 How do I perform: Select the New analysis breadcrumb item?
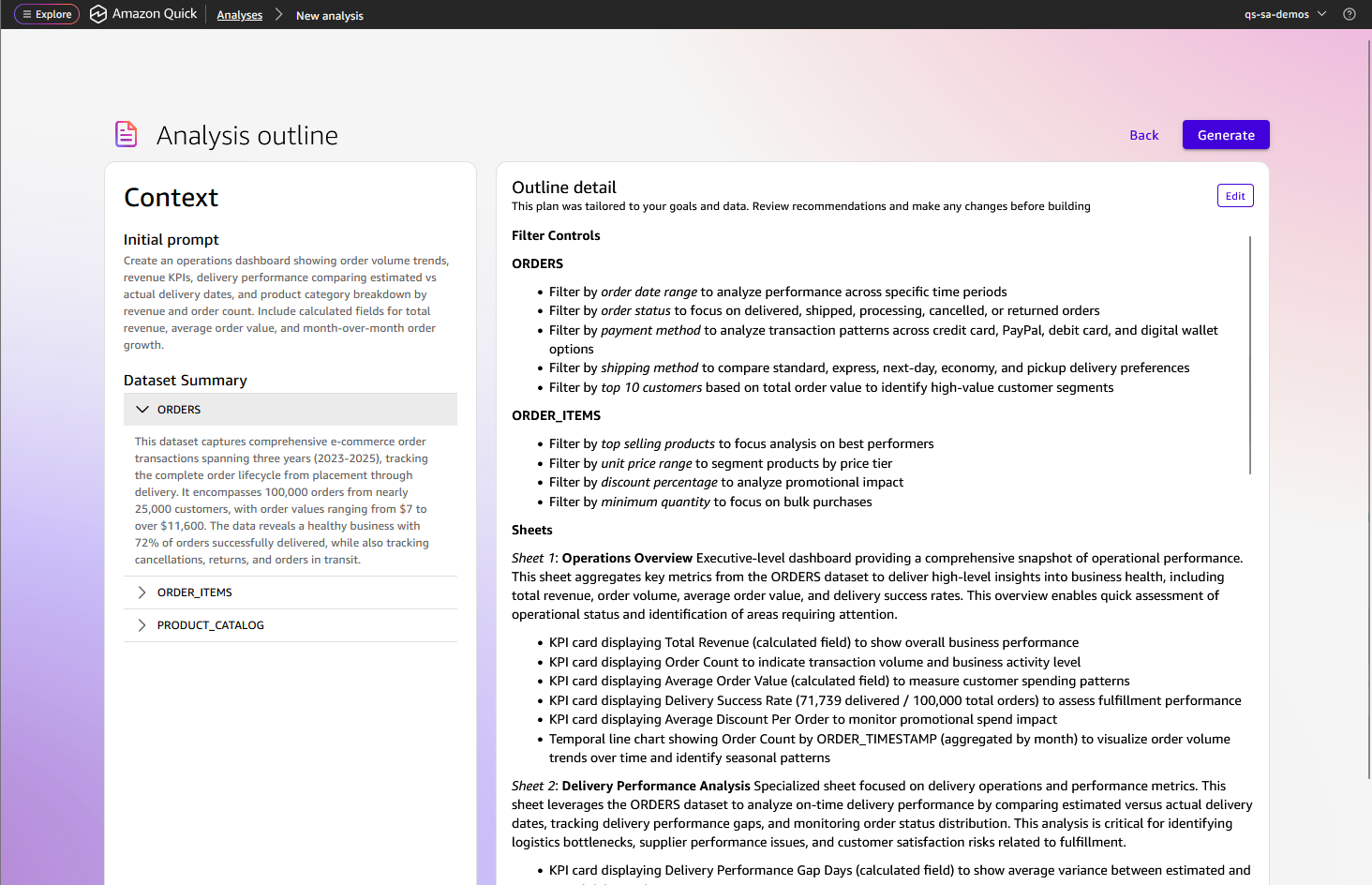point(329,16)
